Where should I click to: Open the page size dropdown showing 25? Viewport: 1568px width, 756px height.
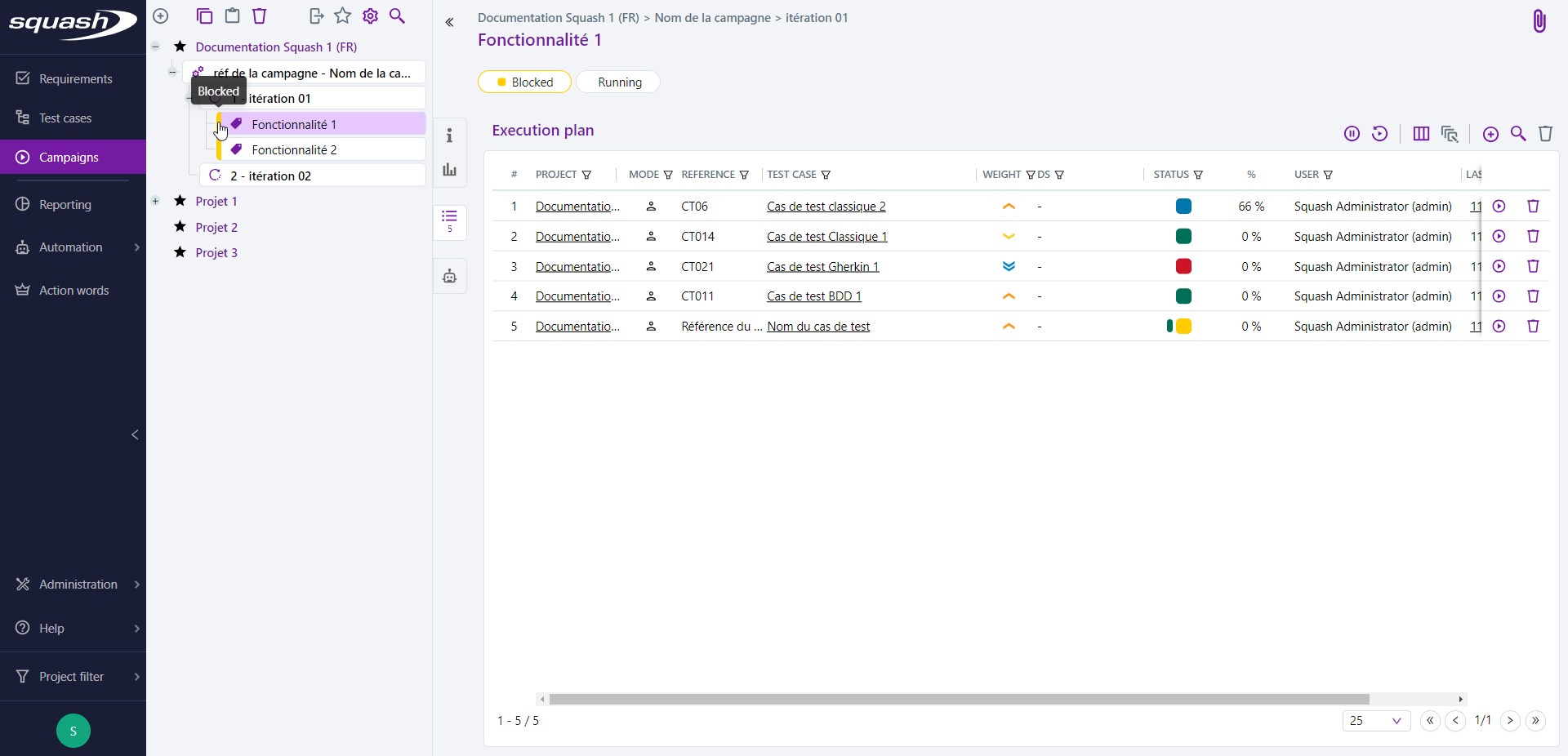click(x=1375, y=721)
